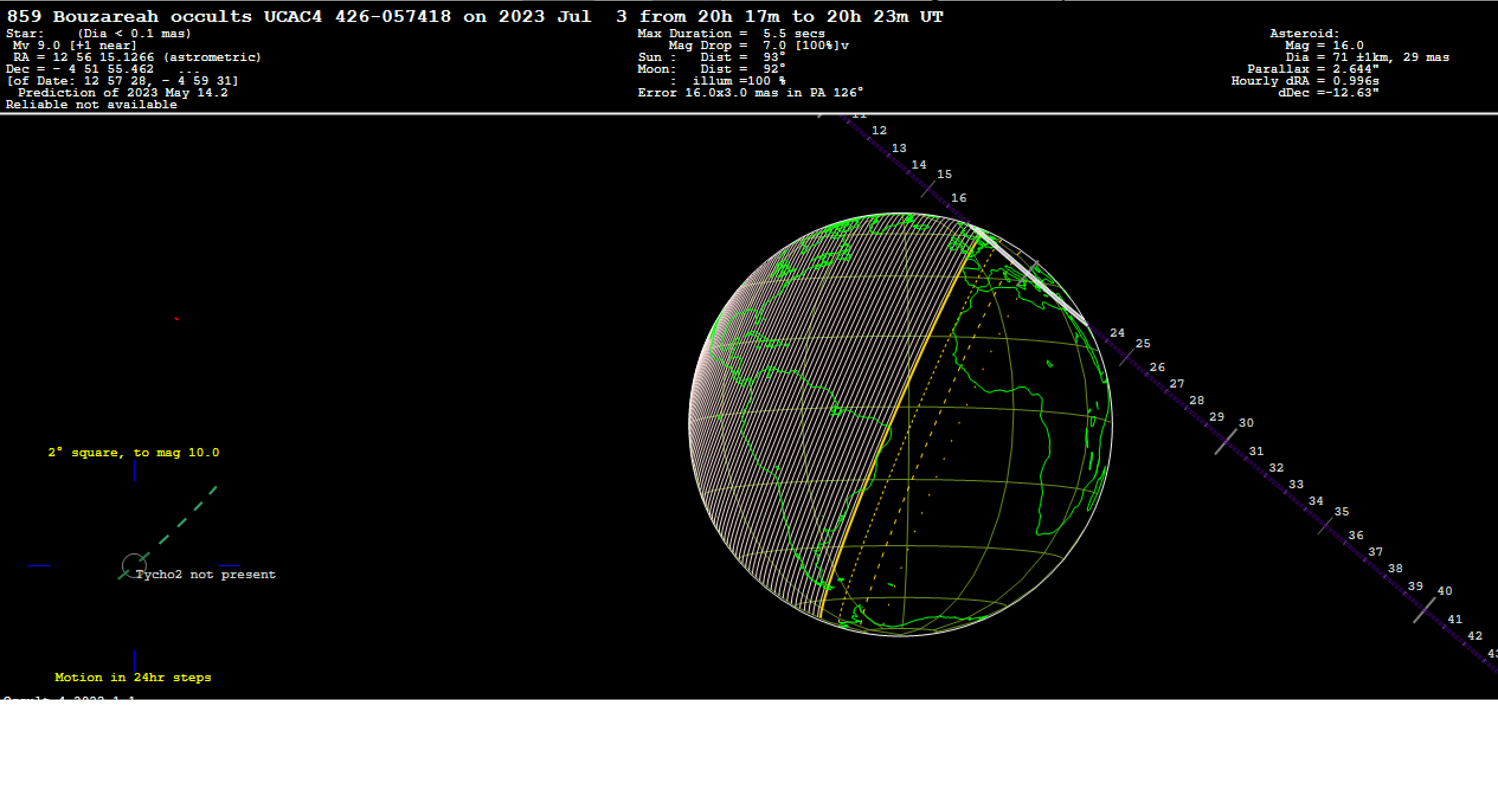Click time marker 39 on the path

[x=1415, y=587]
